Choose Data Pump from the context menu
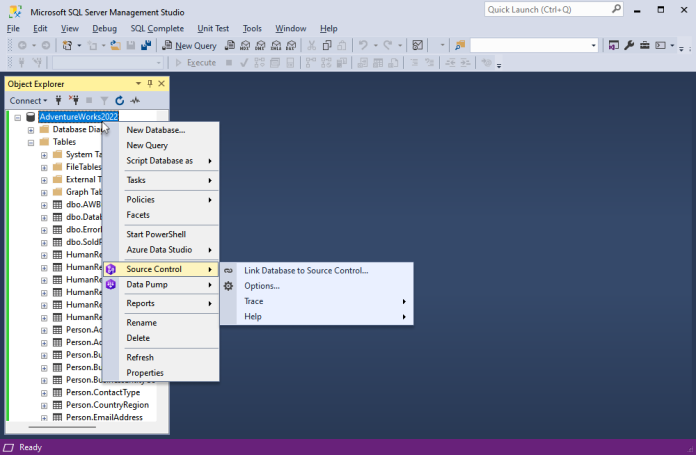 147,285
